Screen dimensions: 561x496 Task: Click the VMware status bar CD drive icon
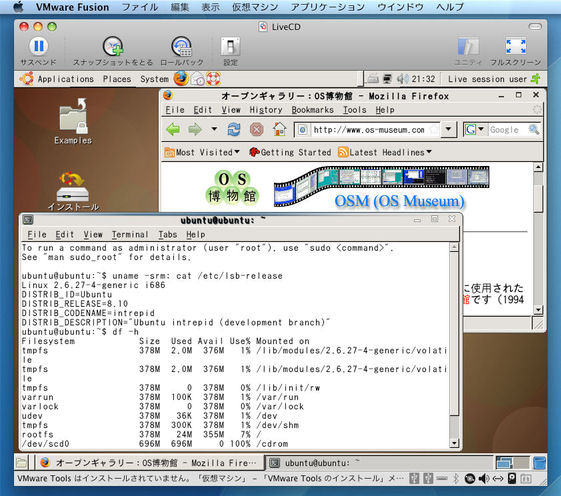(x=470, y=478)
